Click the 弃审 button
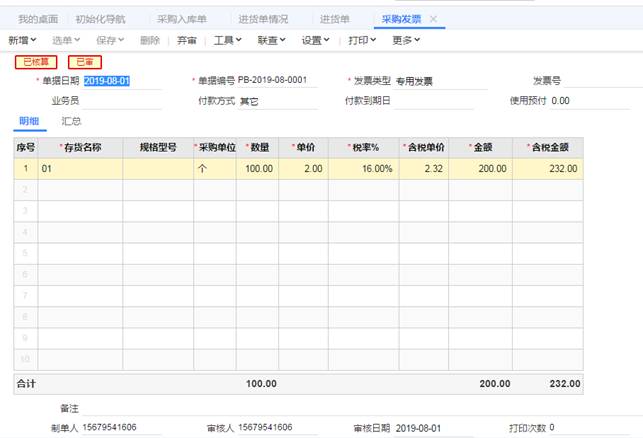The image size is (643, 438). [186, 40]
